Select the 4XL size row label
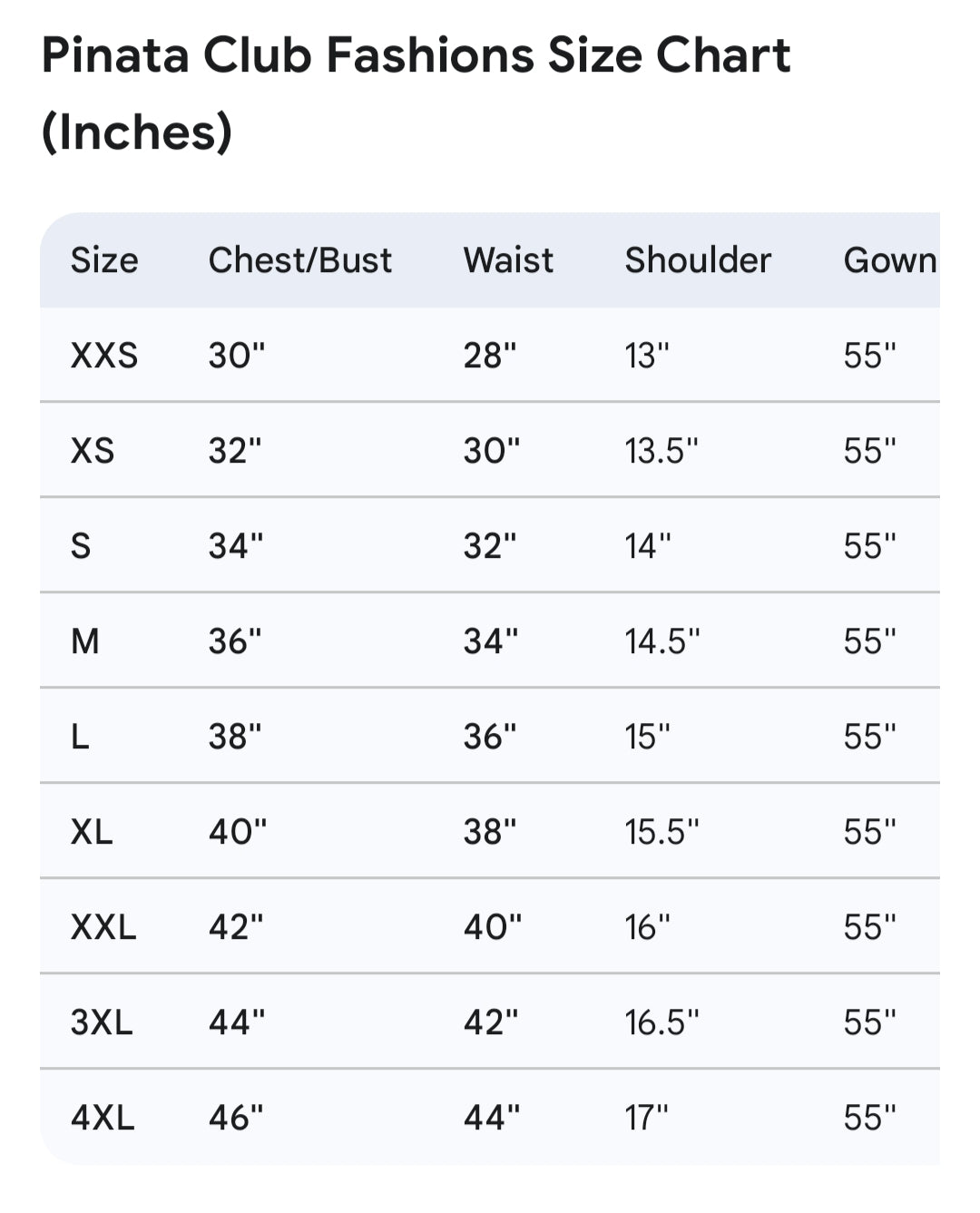Viewport: 980px width, 1213px height. tap(103, 1118)
